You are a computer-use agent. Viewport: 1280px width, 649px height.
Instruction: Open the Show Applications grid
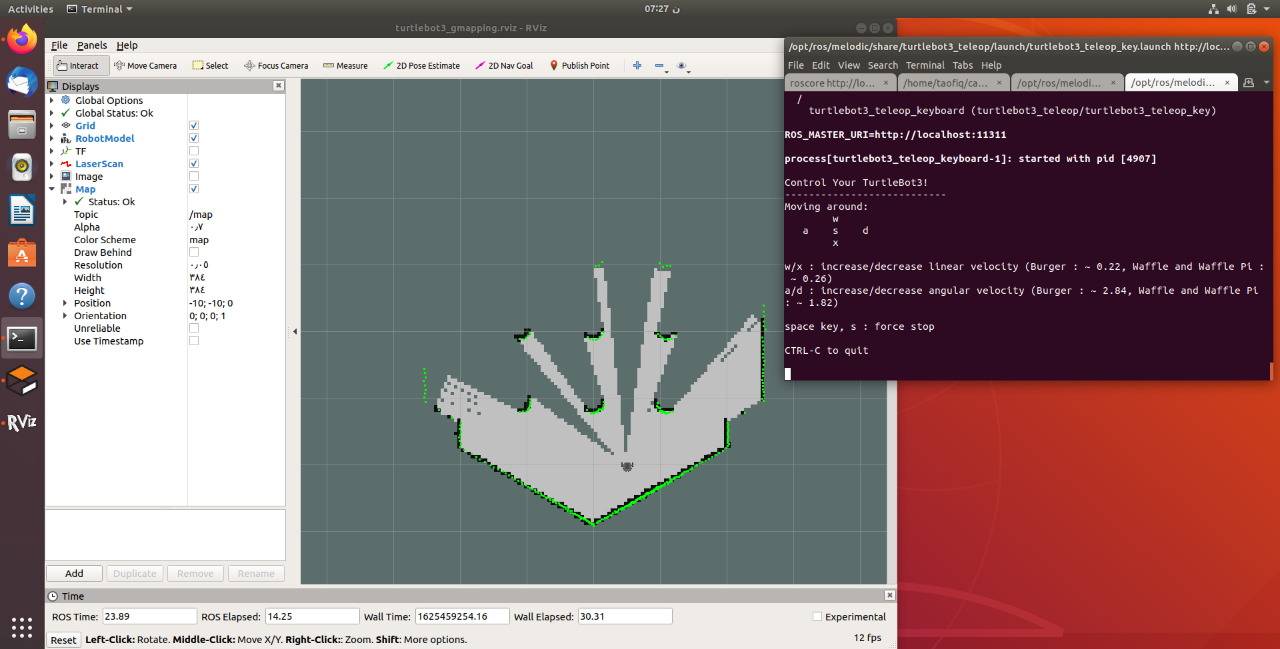(x=22, y=627)
